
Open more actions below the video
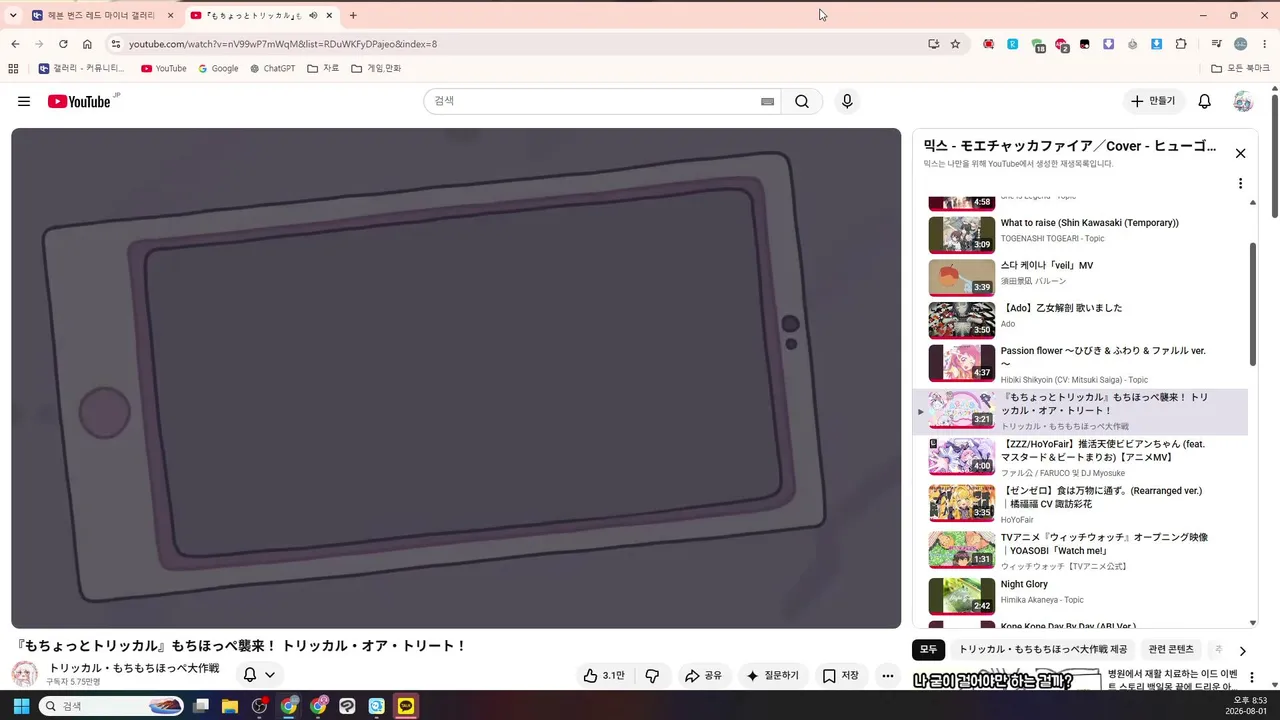tap(887, 676)
